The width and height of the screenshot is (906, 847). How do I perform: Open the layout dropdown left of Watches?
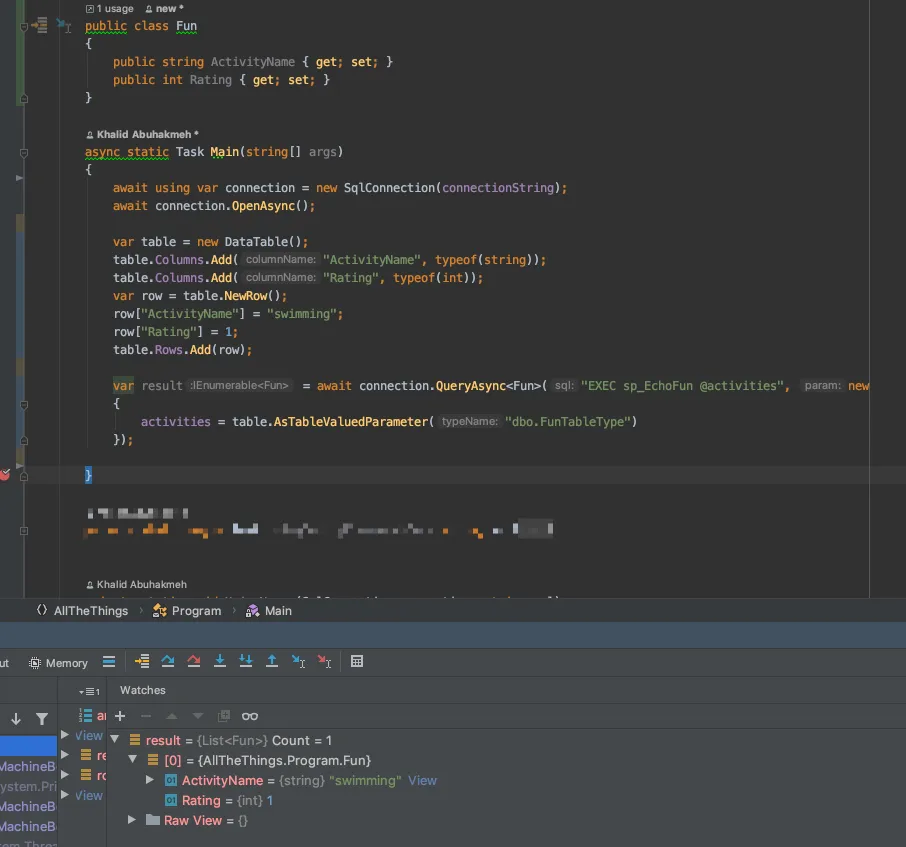(x=90, y=692)
